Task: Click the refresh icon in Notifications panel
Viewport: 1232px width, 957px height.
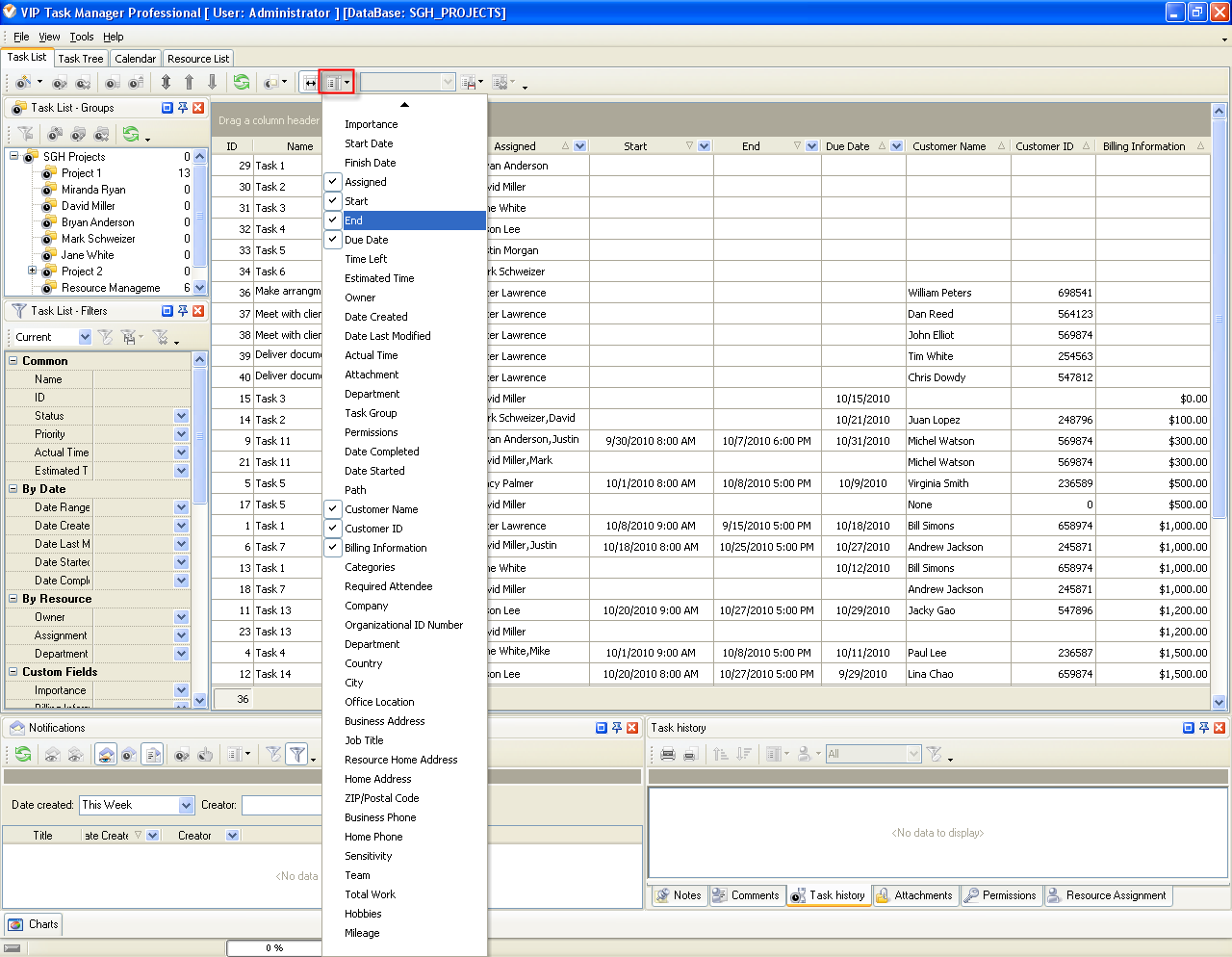Action: coord(22,755)
